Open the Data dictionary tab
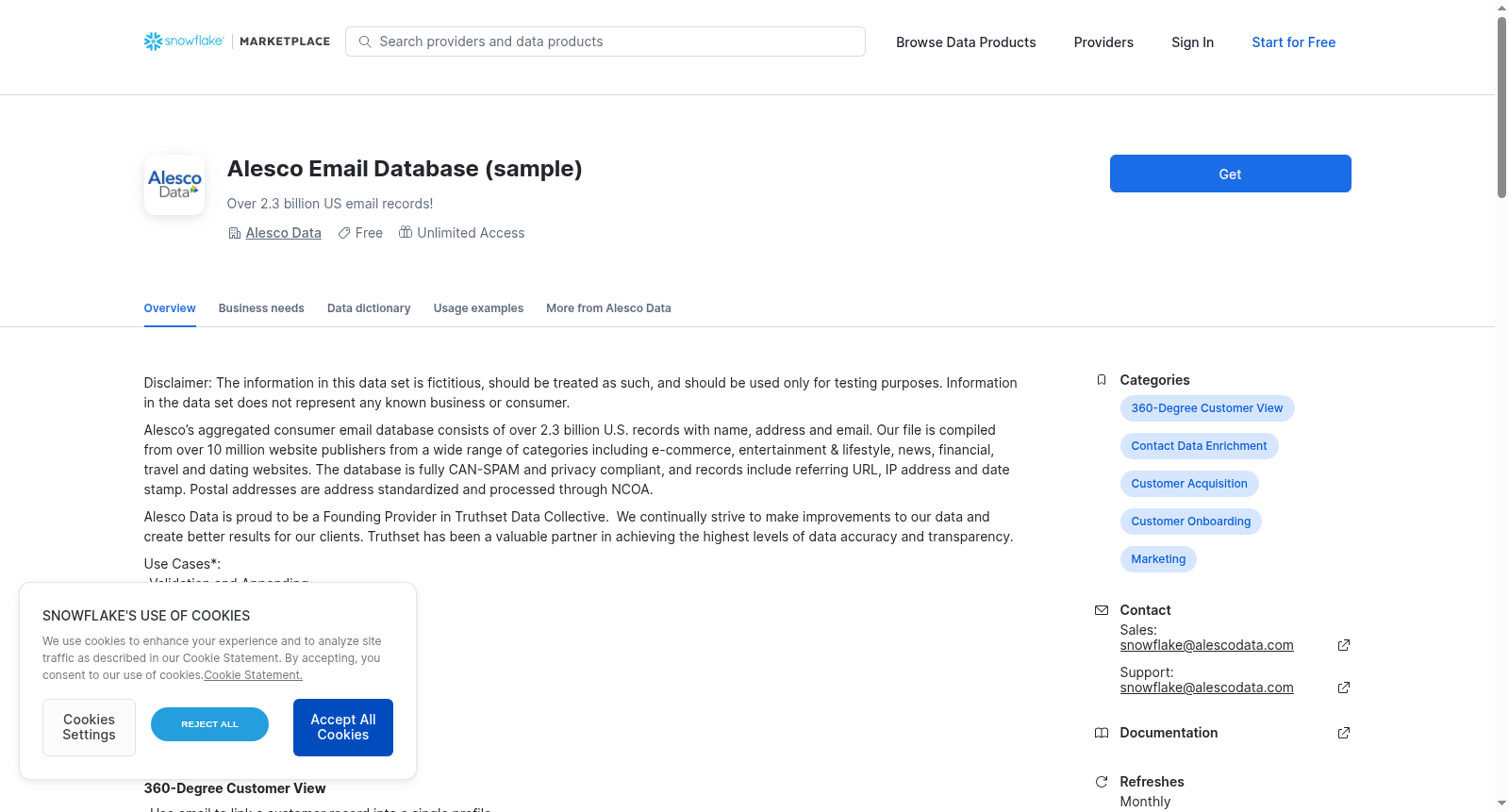Image resolution: width=1509 pixels, height=812 pixels. tap(369, 308)
